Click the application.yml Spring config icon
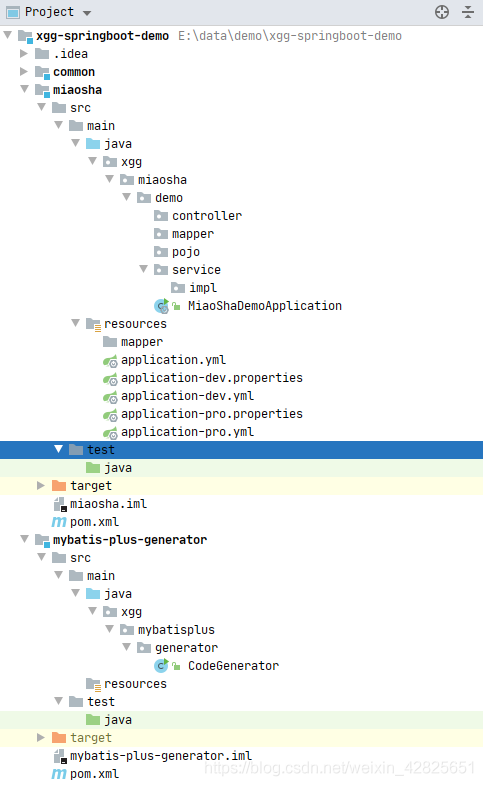483x786 pixels. [110, 360]
